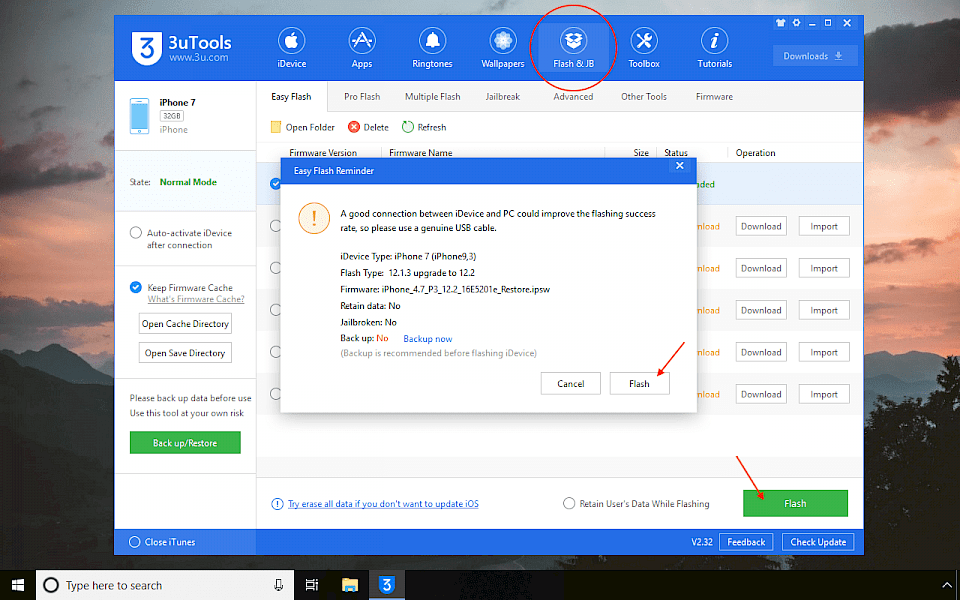Click the skin (shirt) icon in title bar
This screenshot has width=960, height=600.
tap(780, 23)
